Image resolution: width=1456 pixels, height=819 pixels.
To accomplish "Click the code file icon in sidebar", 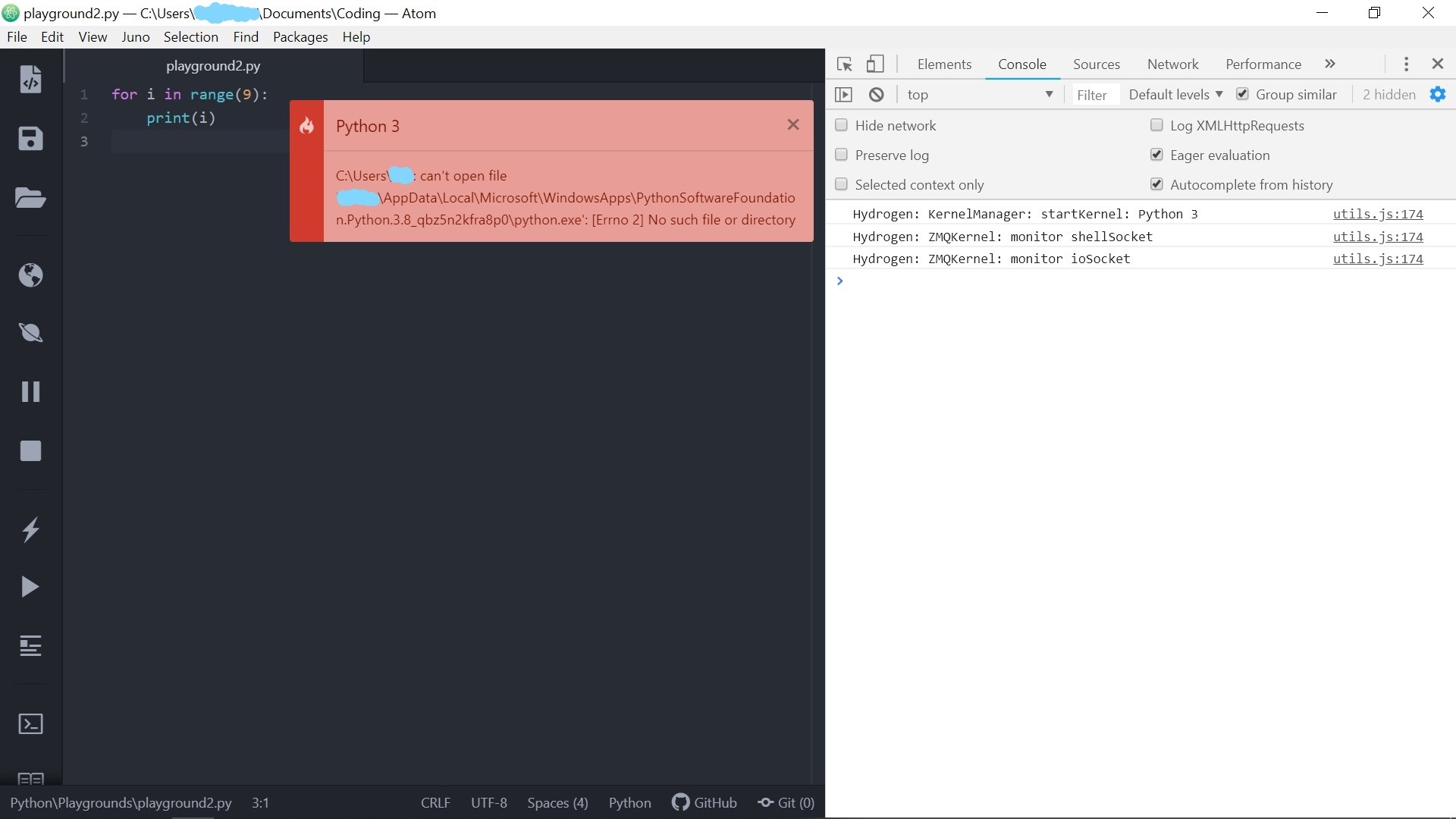I will tap(30, 80).
